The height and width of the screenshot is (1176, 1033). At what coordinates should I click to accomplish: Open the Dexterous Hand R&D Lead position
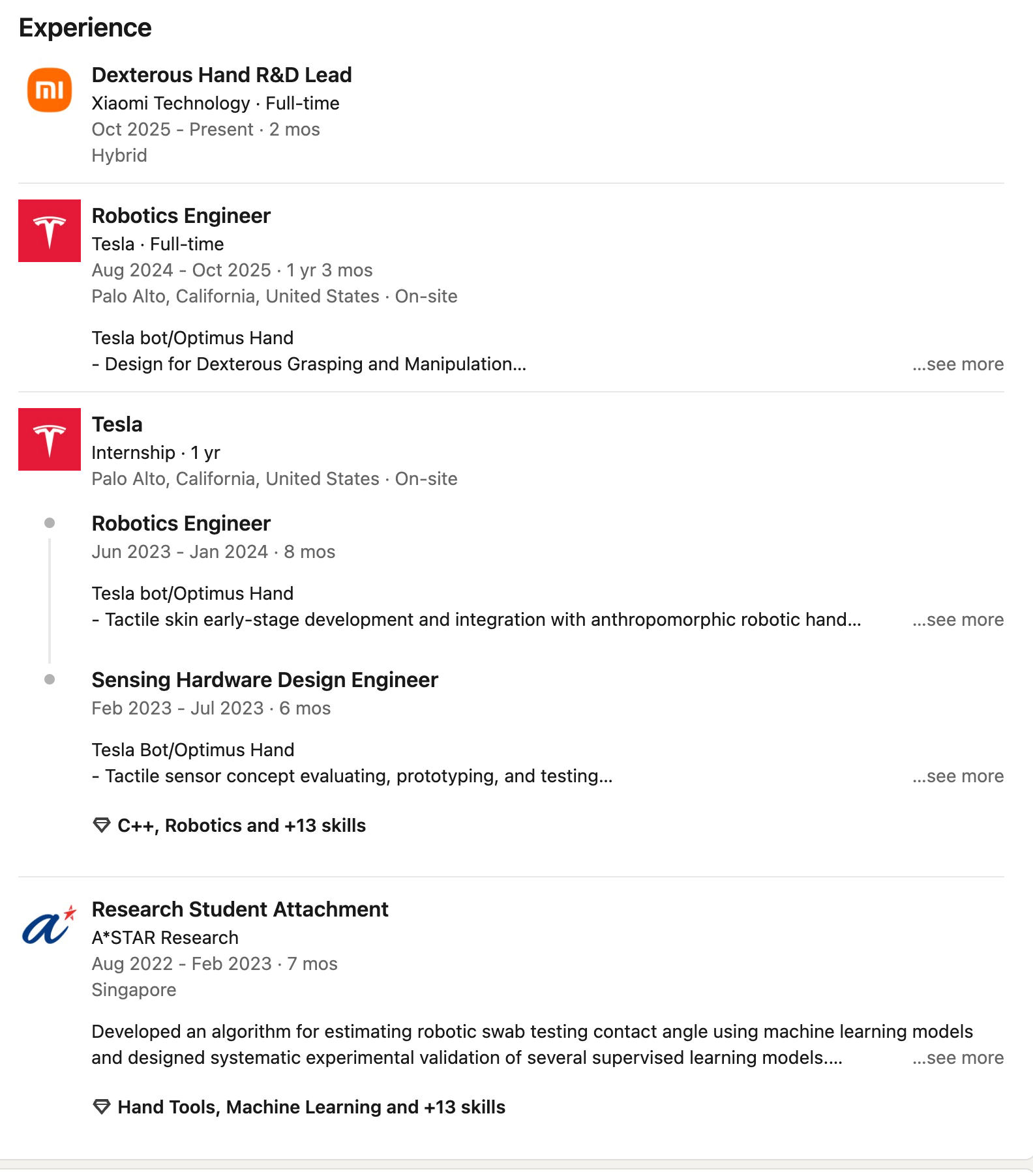(221, 75)
